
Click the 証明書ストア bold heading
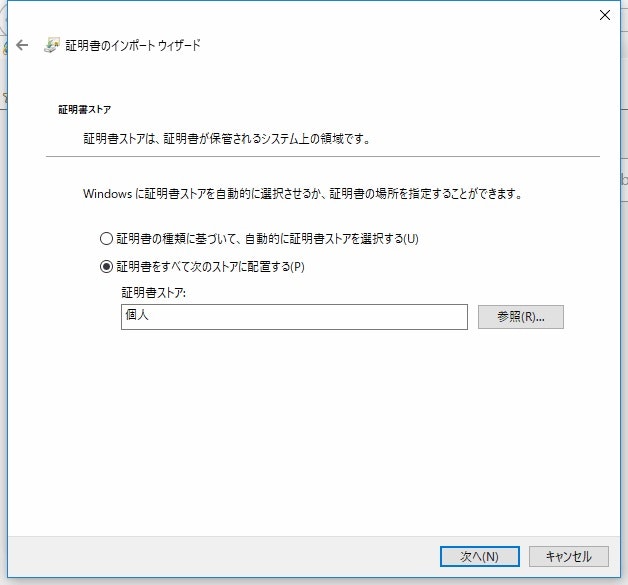(85, 109)
